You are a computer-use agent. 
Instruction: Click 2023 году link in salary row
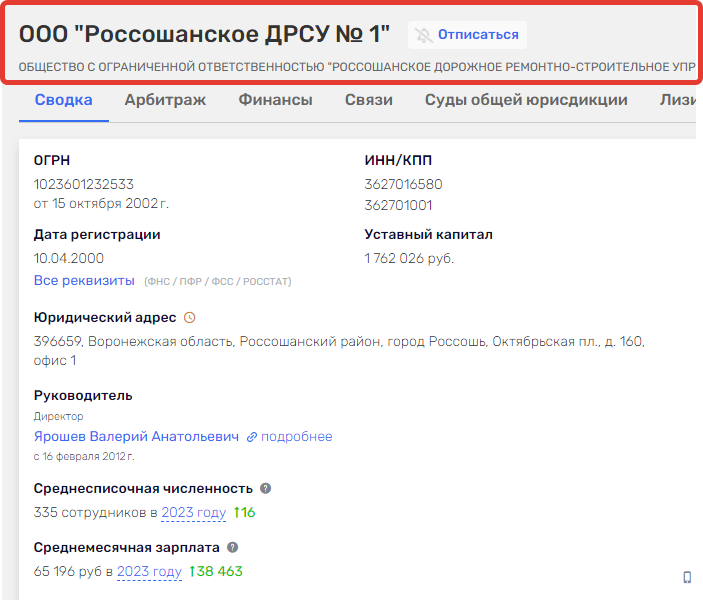point(149,572)
